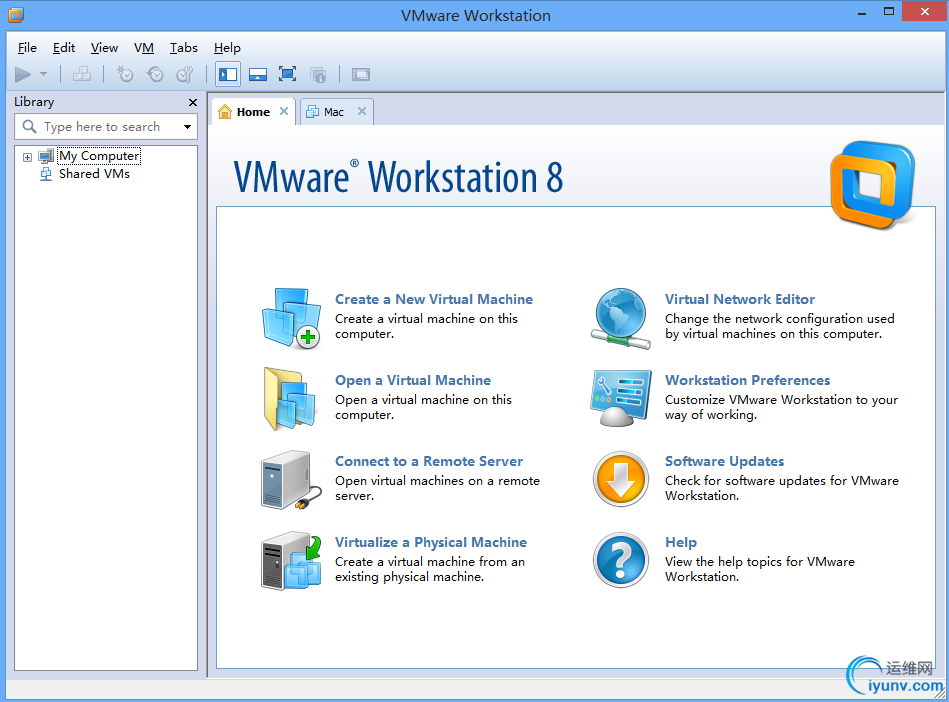Screen dimensions: 949x702
Task: Open the library search options dropdown
Action: (x=187, y=127)
